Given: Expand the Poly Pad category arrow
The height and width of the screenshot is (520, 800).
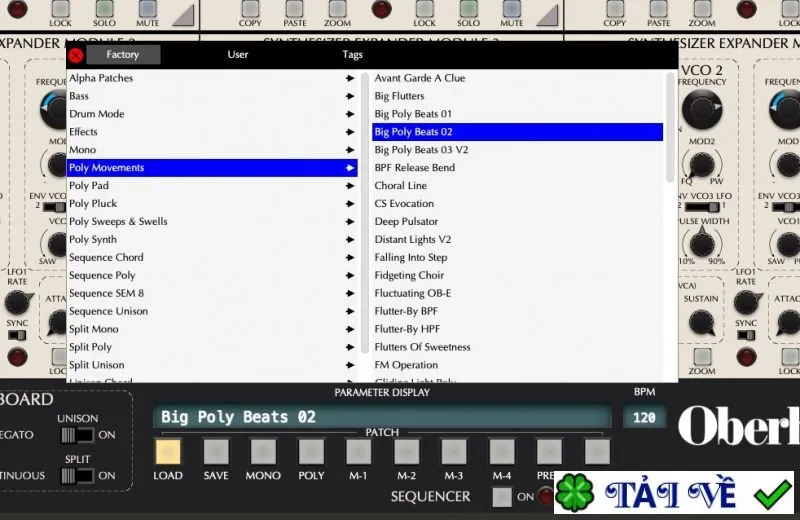Looking at the screenshot, I should point(349,186).
